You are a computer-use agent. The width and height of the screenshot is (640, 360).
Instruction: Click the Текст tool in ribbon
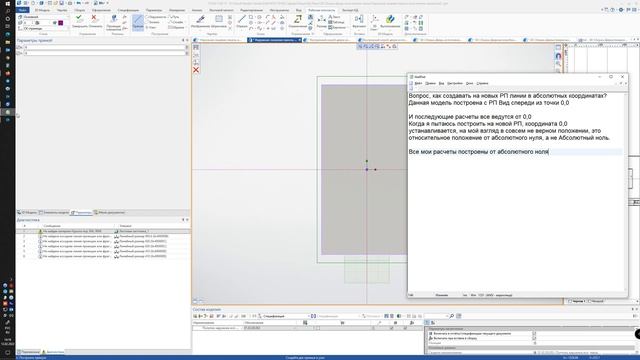(x=335, y=17)
